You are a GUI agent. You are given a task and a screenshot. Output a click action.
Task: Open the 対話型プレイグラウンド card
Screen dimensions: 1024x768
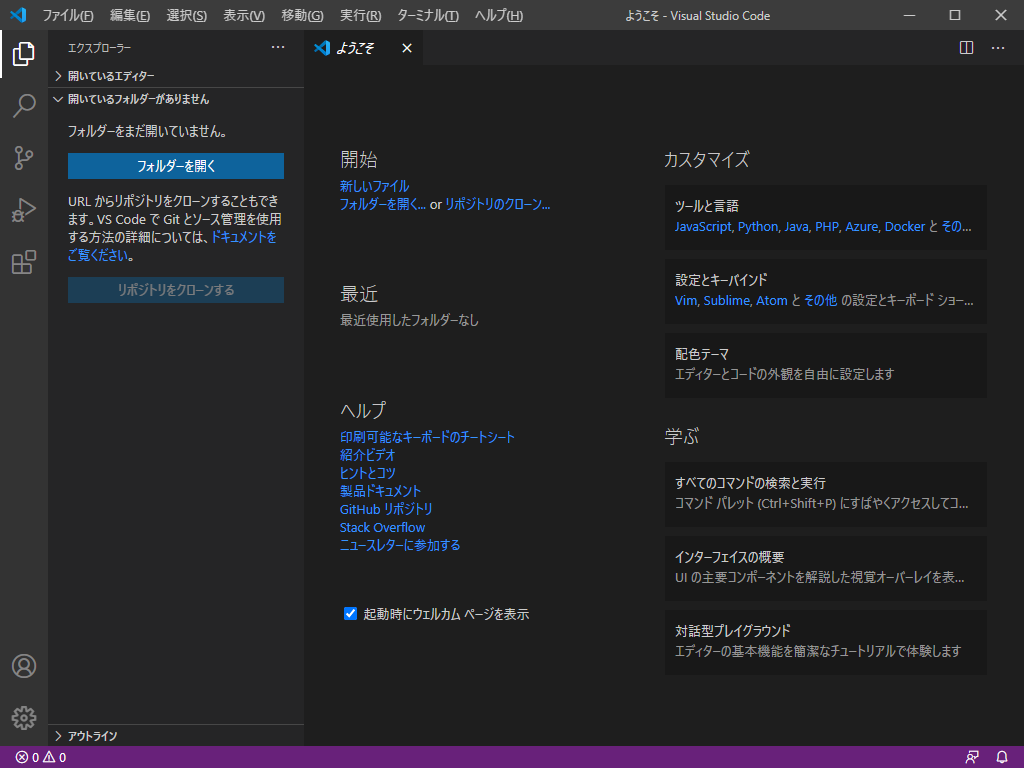[825, 643]
